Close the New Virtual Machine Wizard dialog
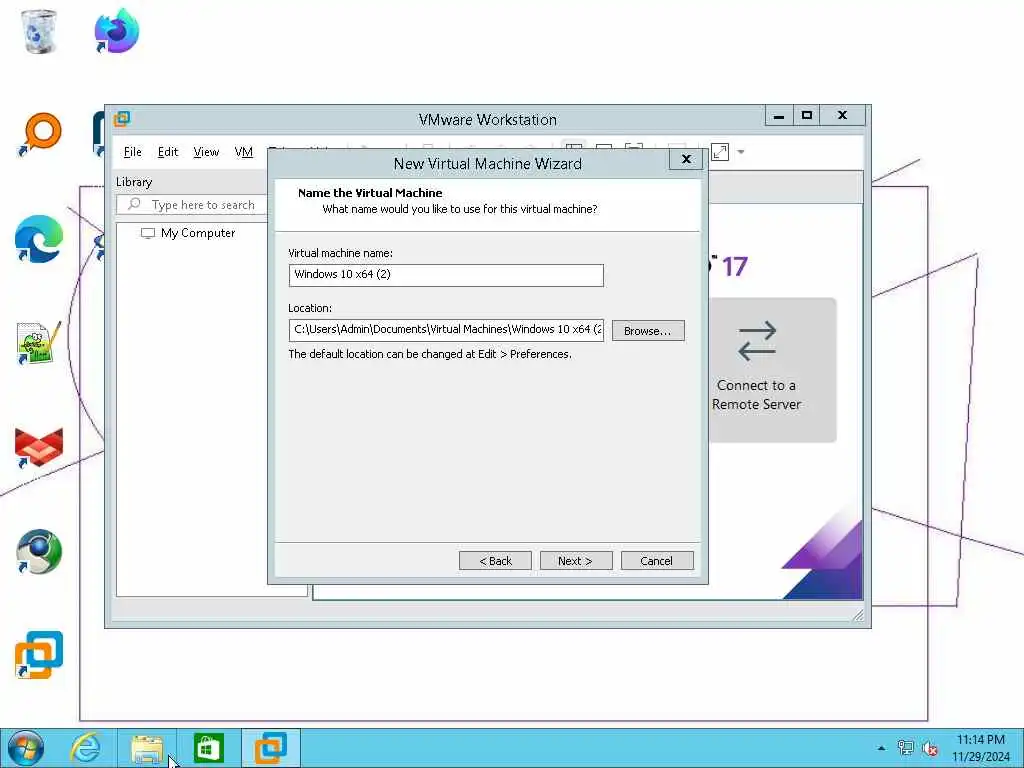 [x=686, y=159]
